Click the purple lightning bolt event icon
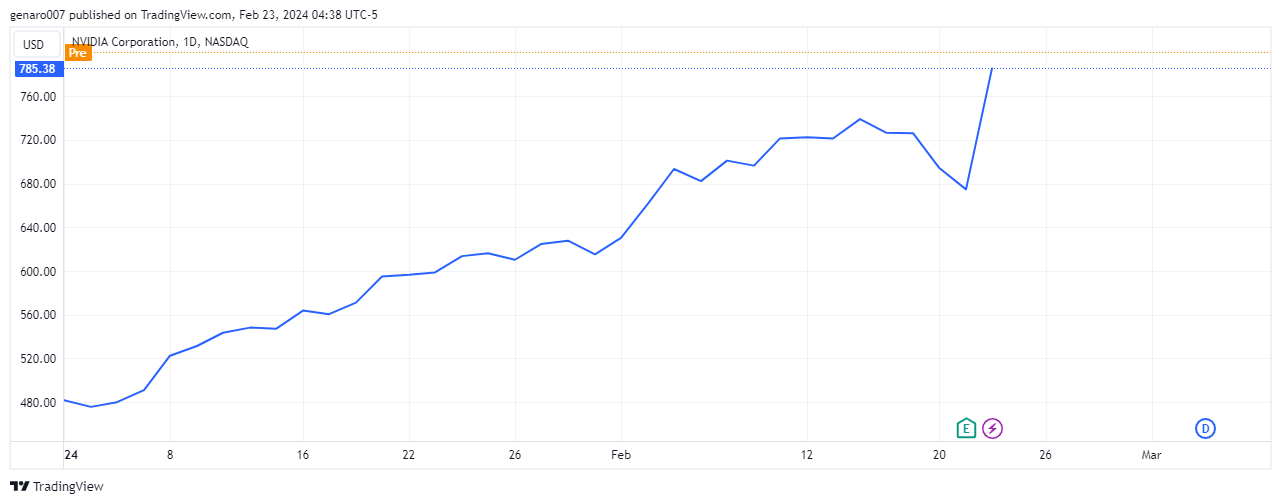This screenshot has width=1281, height=504. (992, 428)
